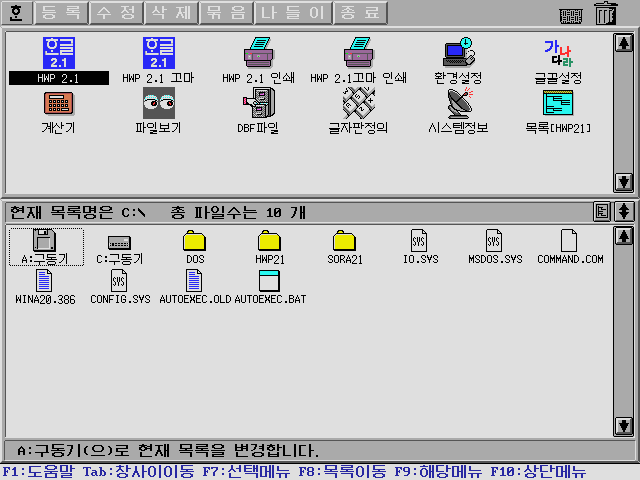The image size is (640, 480).
Task: Select the HWP 2.1 인쇄 printer icon
Action: coord(258,52)
